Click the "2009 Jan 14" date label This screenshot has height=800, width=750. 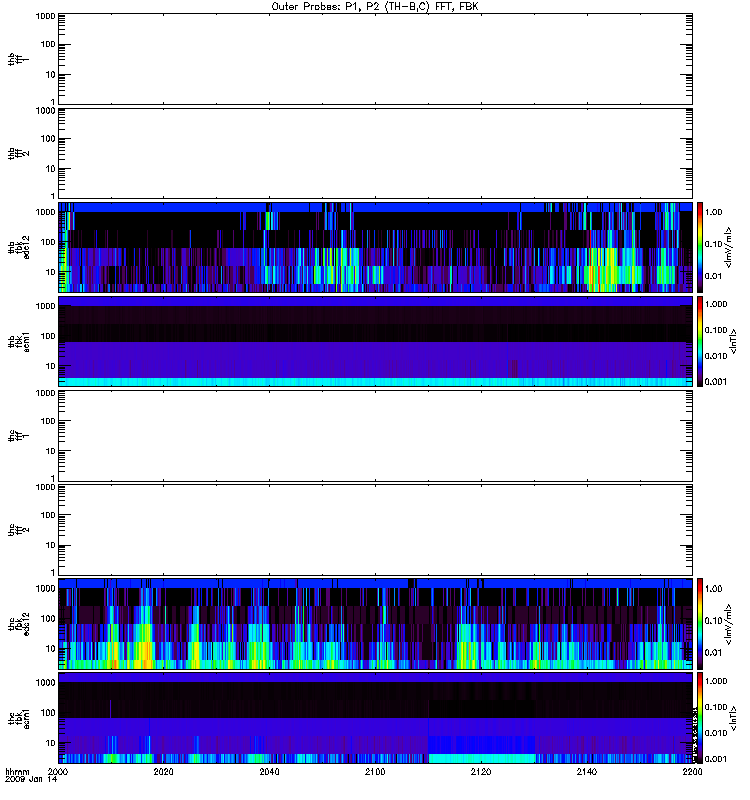[31, 780]
